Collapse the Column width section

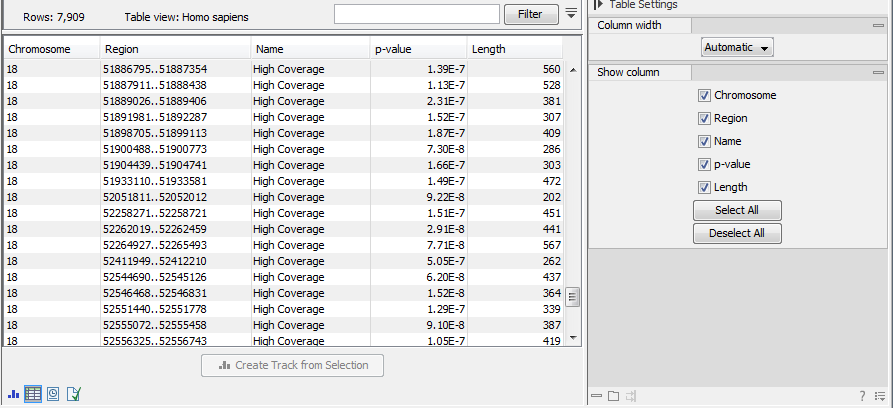click(x=878, y=25)
